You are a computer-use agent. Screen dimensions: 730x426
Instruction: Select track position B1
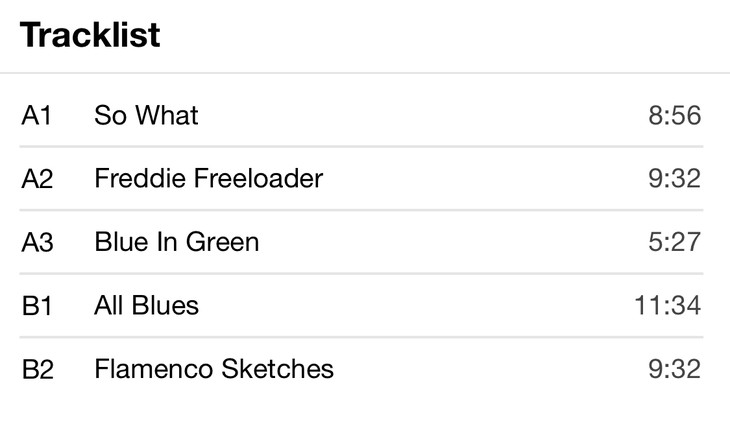point(36,305)
